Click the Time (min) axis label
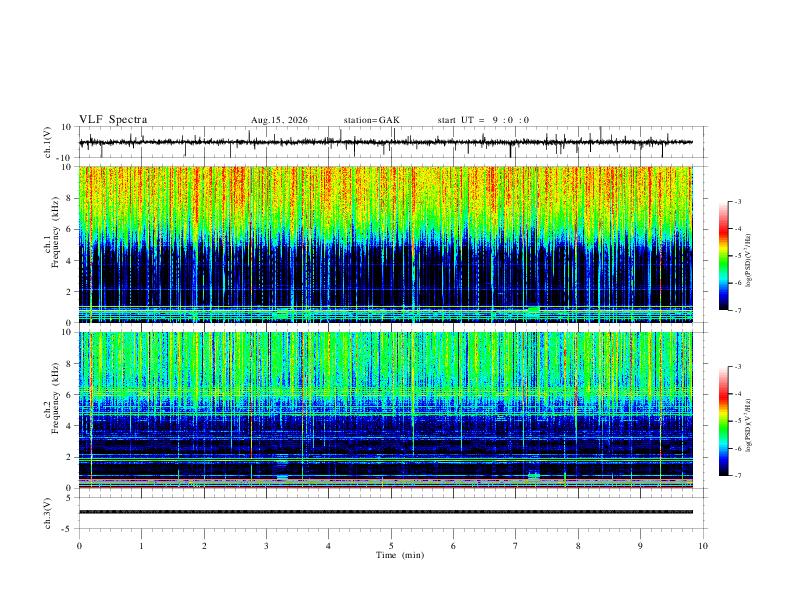792x612 pixels. pyautogui.click(x=400, y=555)
